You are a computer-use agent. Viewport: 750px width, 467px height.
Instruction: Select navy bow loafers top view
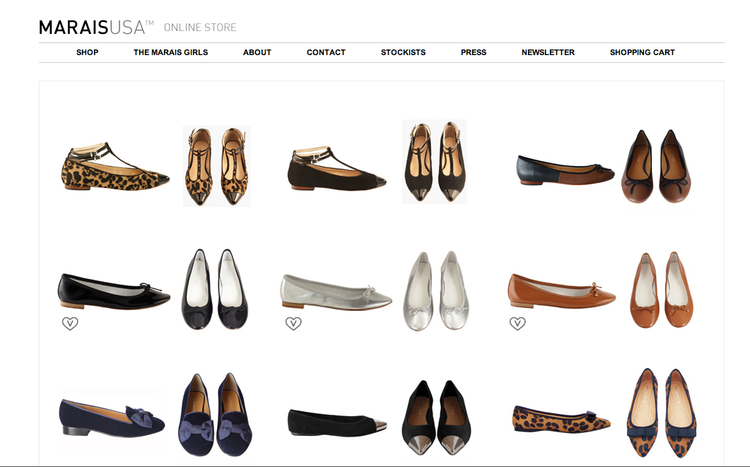pos(215,414)
